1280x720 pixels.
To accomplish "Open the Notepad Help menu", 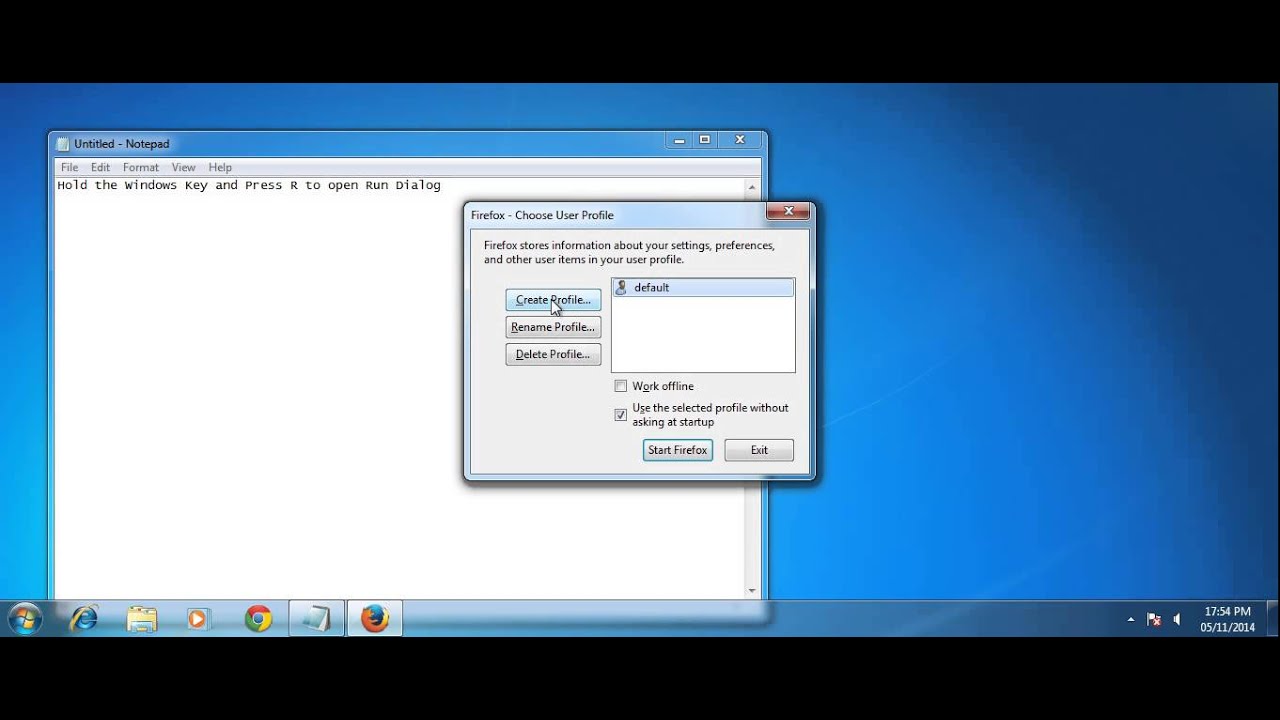I will click(x=220, y=167).
